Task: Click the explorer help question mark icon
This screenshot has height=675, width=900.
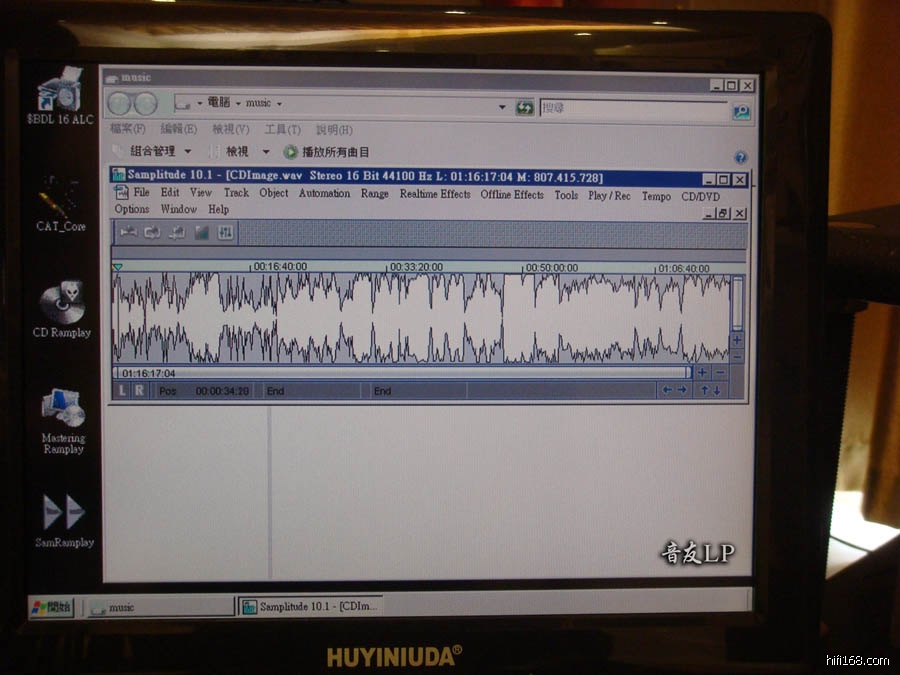Action: point(741,157)
